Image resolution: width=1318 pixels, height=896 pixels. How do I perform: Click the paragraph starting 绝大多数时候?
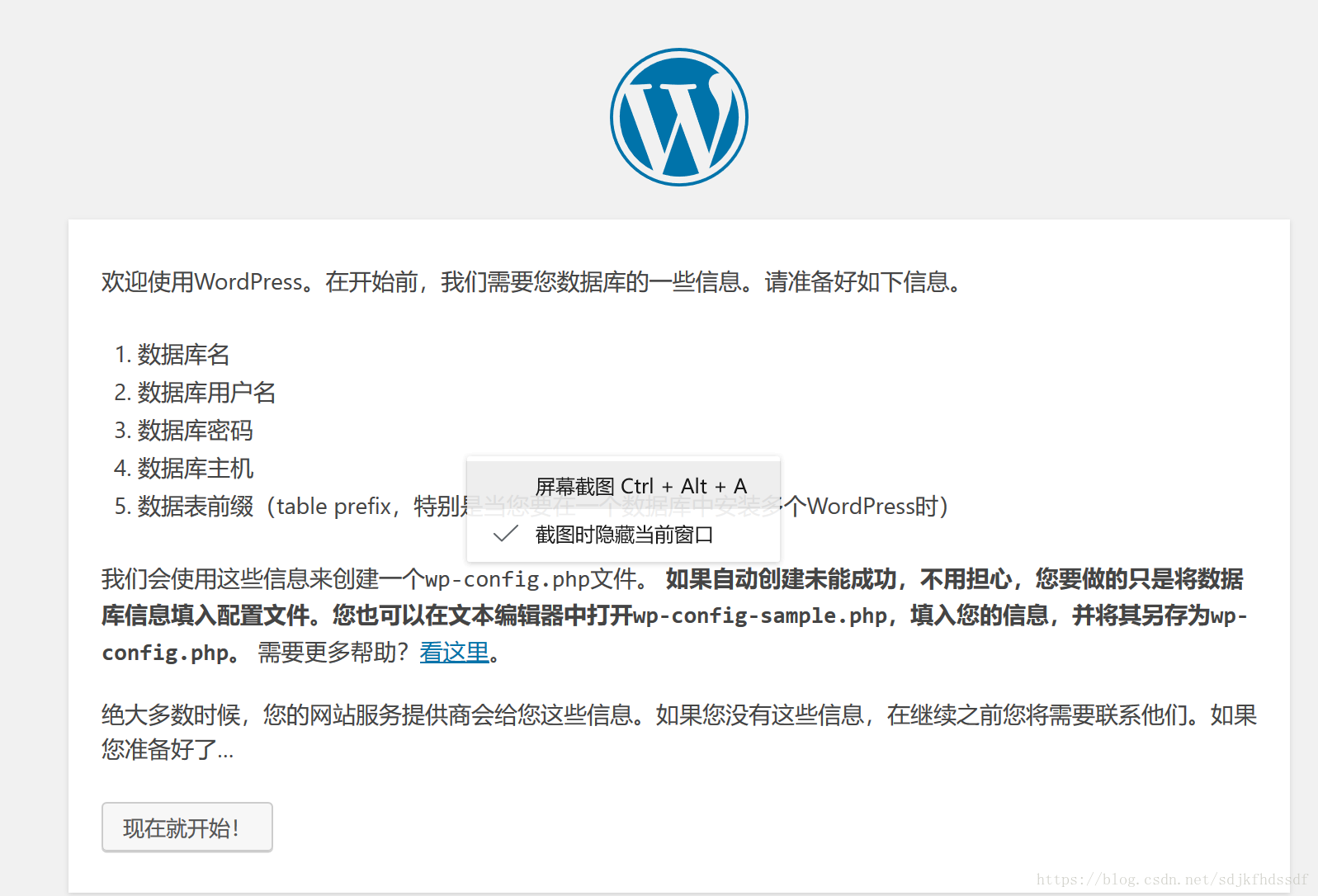coord(678,732)
